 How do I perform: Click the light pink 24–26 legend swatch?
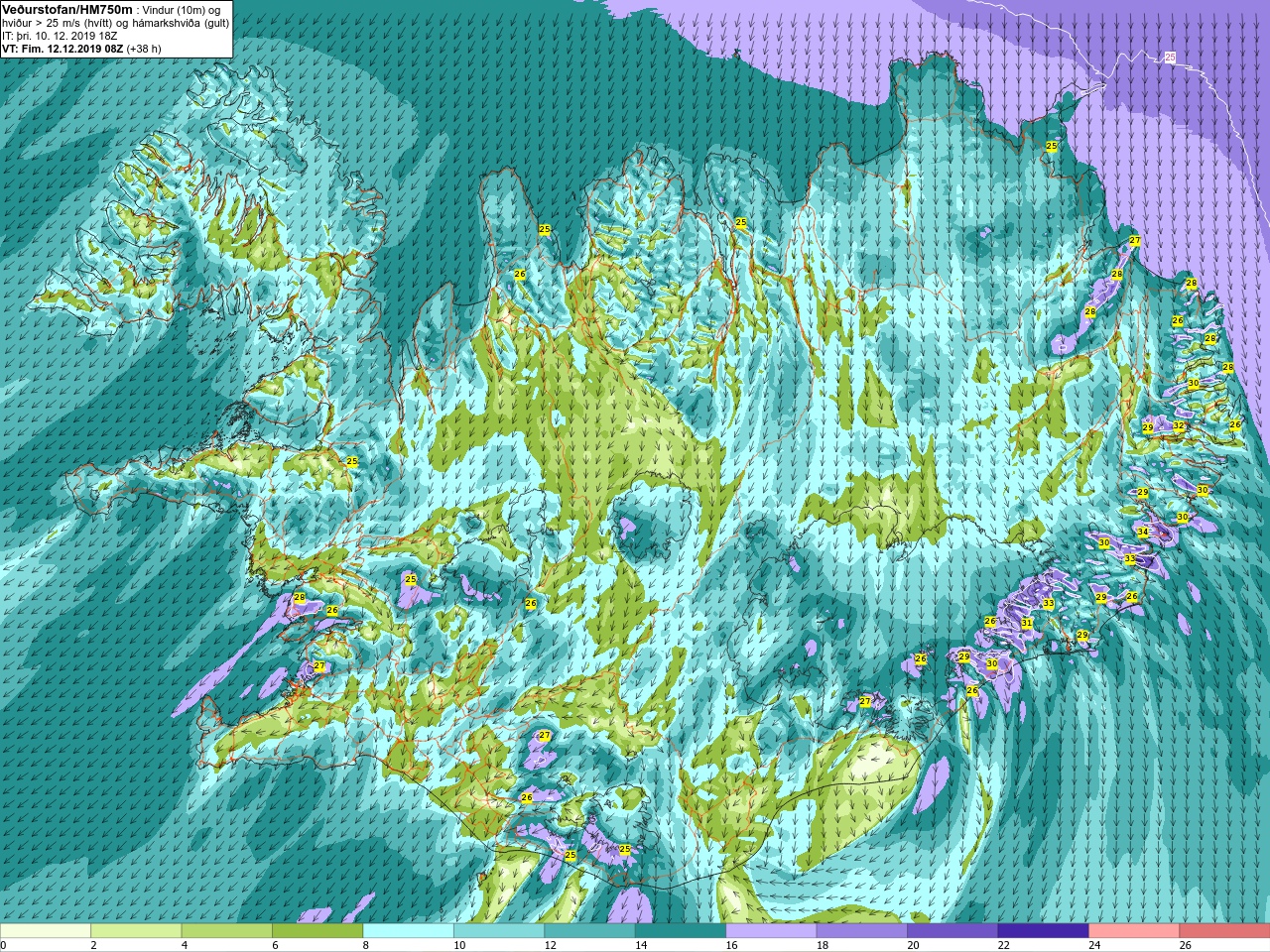(x=1134, y=931)
